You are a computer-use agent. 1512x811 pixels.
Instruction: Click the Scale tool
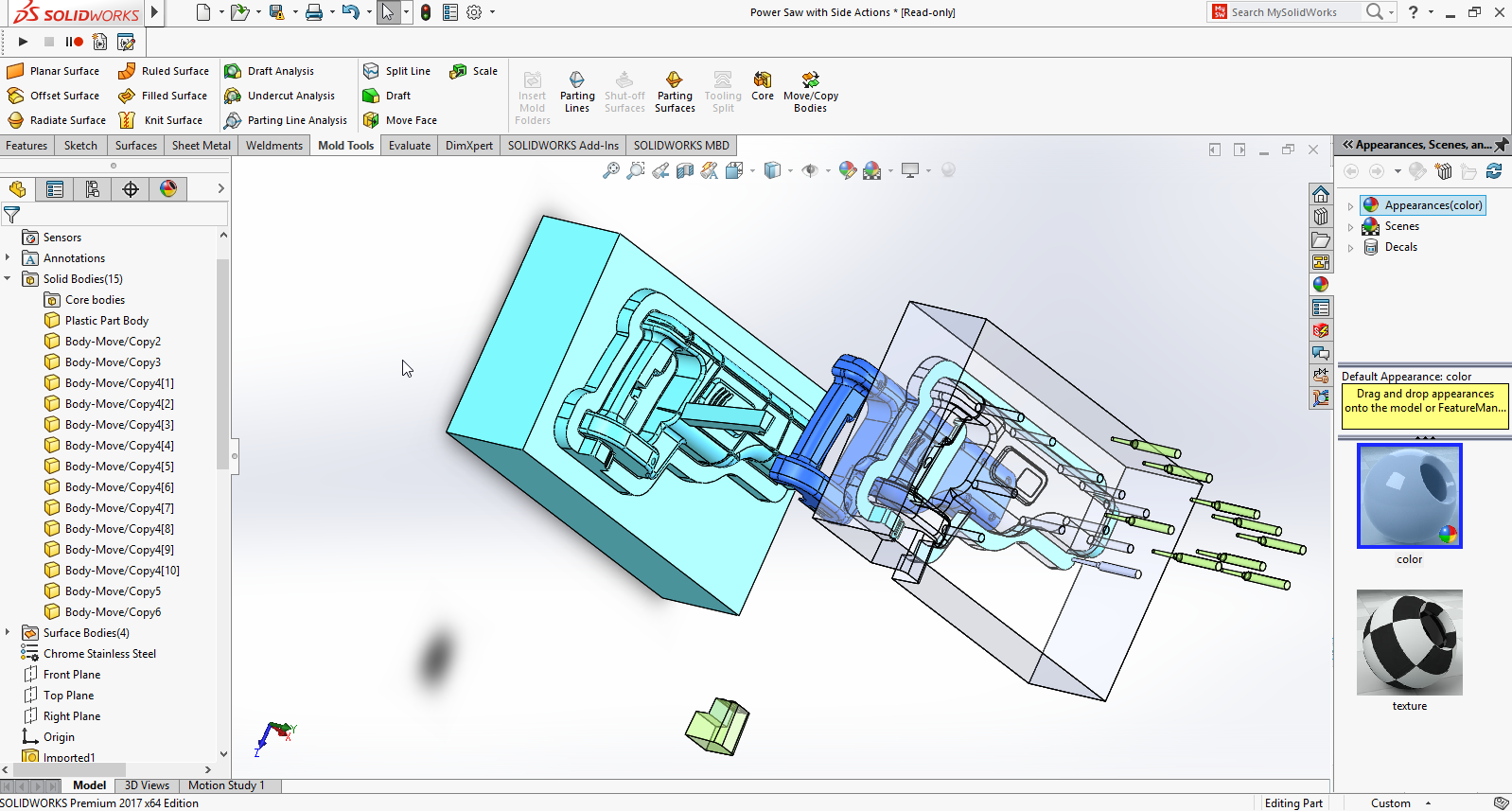[x=473, y=71]
